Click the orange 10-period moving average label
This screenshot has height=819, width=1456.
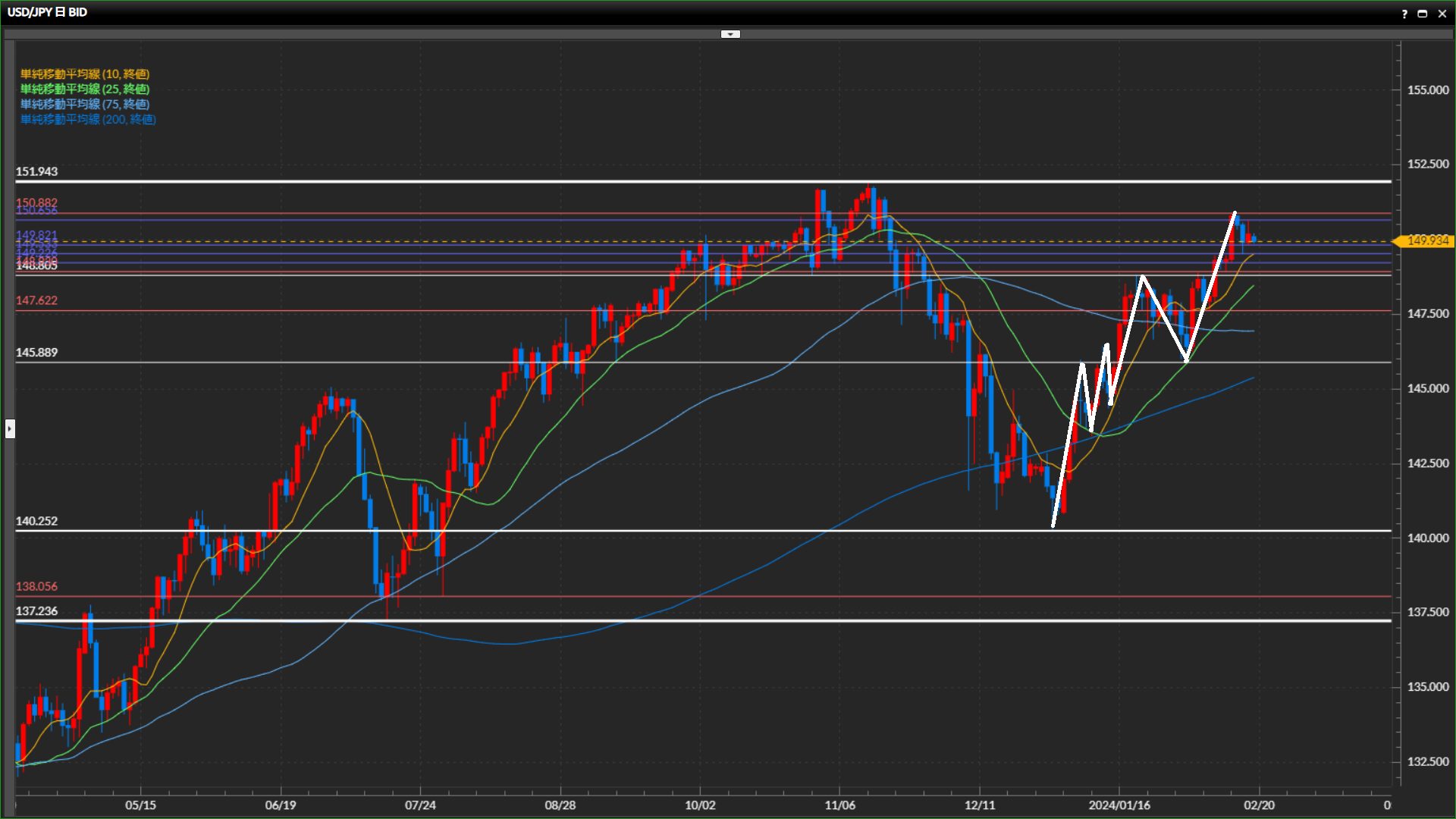pos(85,74)
